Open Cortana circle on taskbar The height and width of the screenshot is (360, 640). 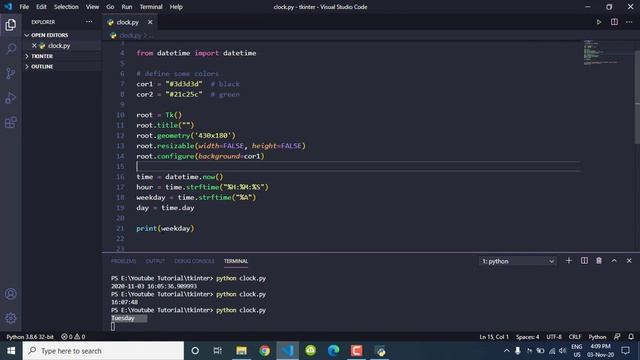point(195,351)
